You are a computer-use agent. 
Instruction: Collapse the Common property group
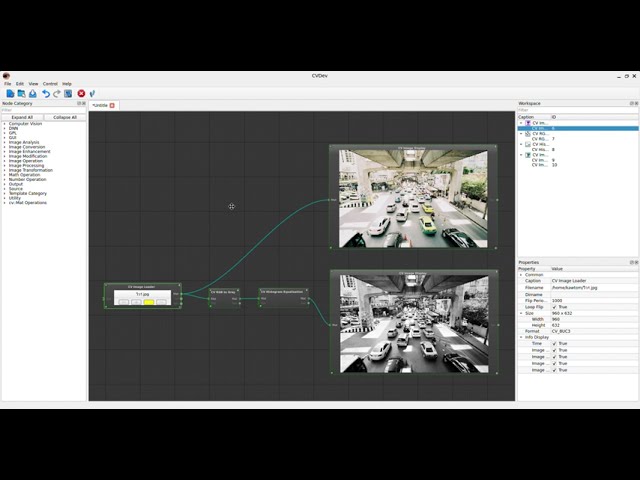(521, 275)
